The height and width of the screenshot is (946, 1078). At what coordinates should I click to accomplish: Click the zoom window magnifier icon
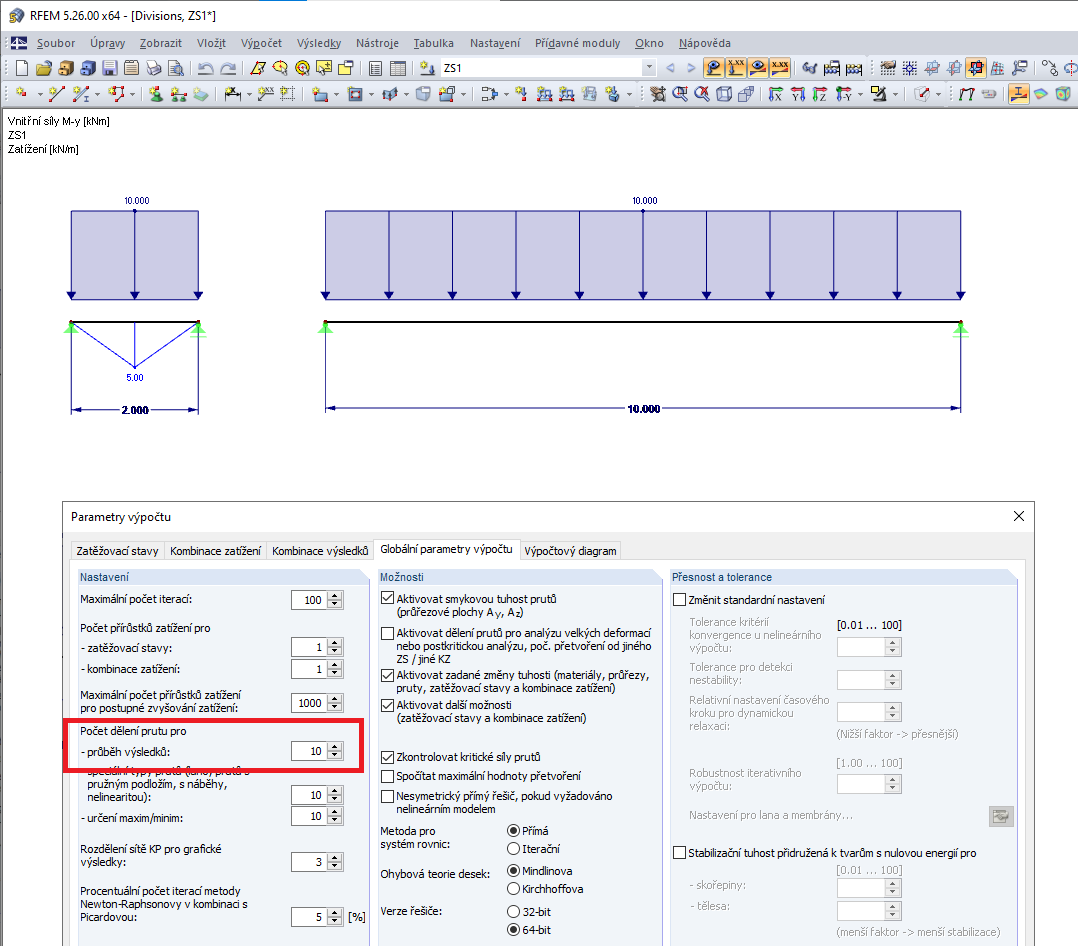point(680,94)
